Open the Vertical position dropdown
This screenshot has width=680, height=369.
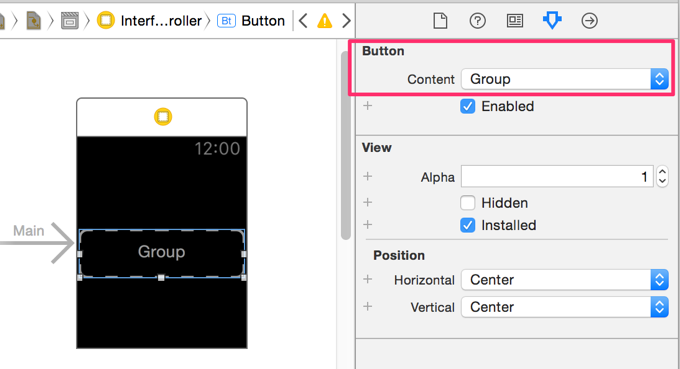click(x=565, y=307)
